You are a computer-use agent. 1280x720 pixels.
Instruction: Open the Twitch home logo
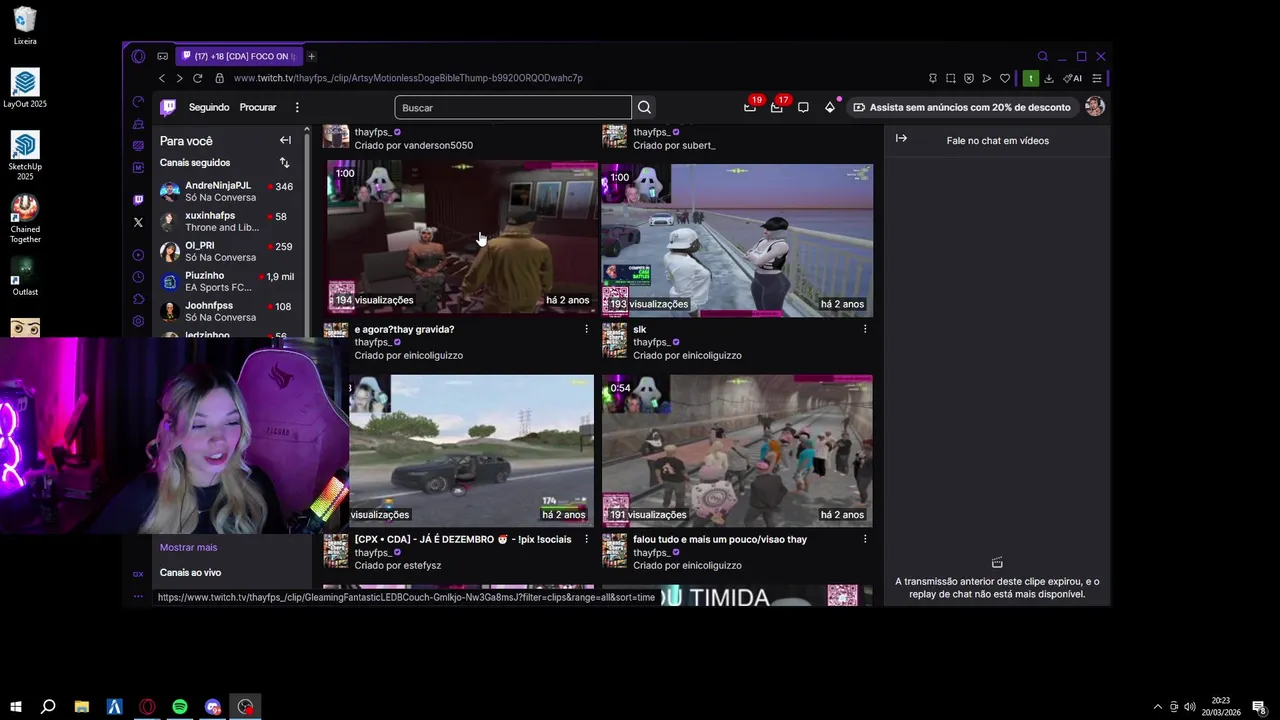168,107
